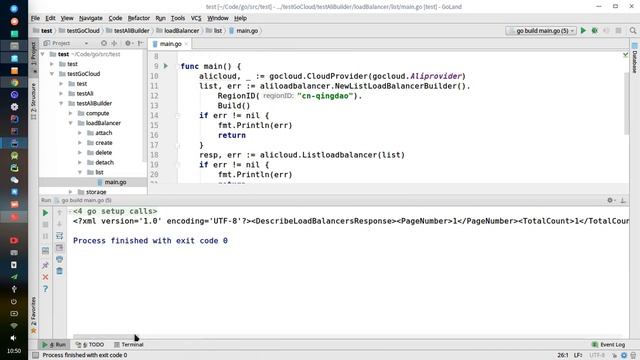Viewport: 640px width, 360px height.
Task: Hide the Project panel with the hide icon
Action: click(x=140, y=43)
